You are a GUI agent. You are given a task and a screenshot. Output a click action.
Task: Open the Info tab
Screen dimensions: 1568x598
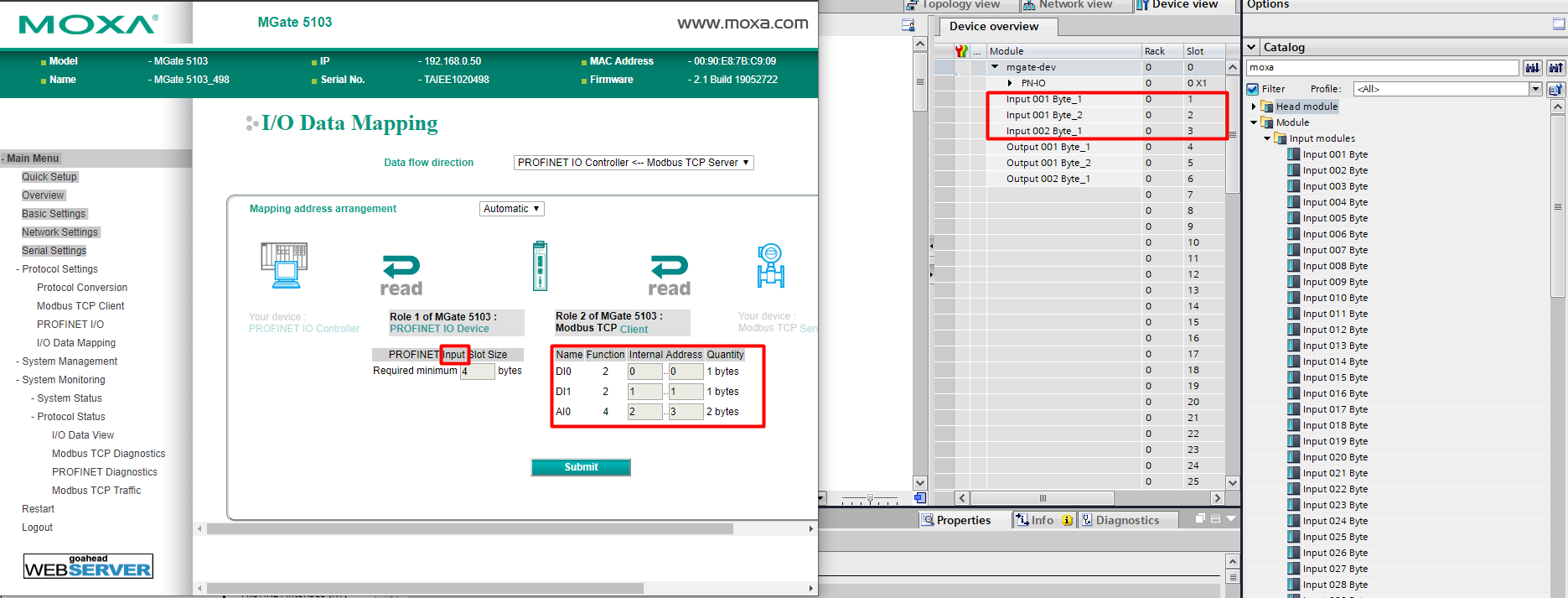1043,520
